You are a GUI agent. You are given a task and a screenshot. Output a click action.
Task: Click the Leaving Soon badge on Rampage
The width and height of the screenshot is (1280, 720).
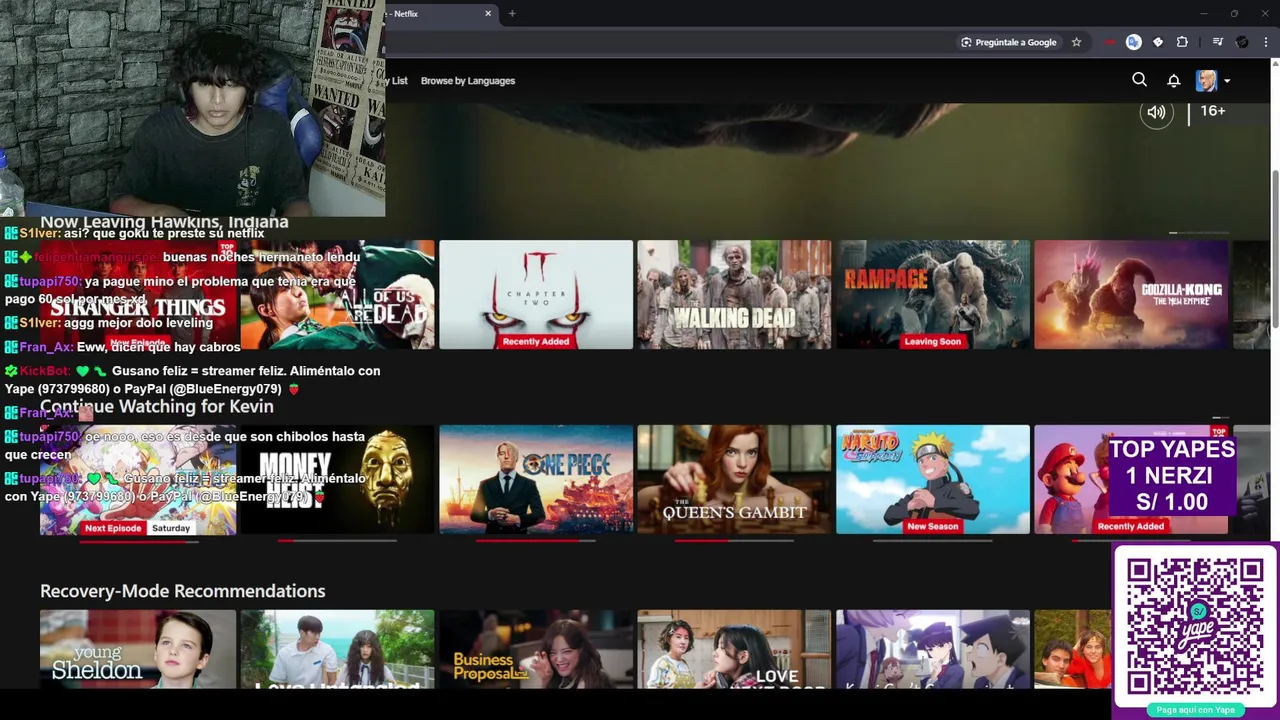coord(932,341)
